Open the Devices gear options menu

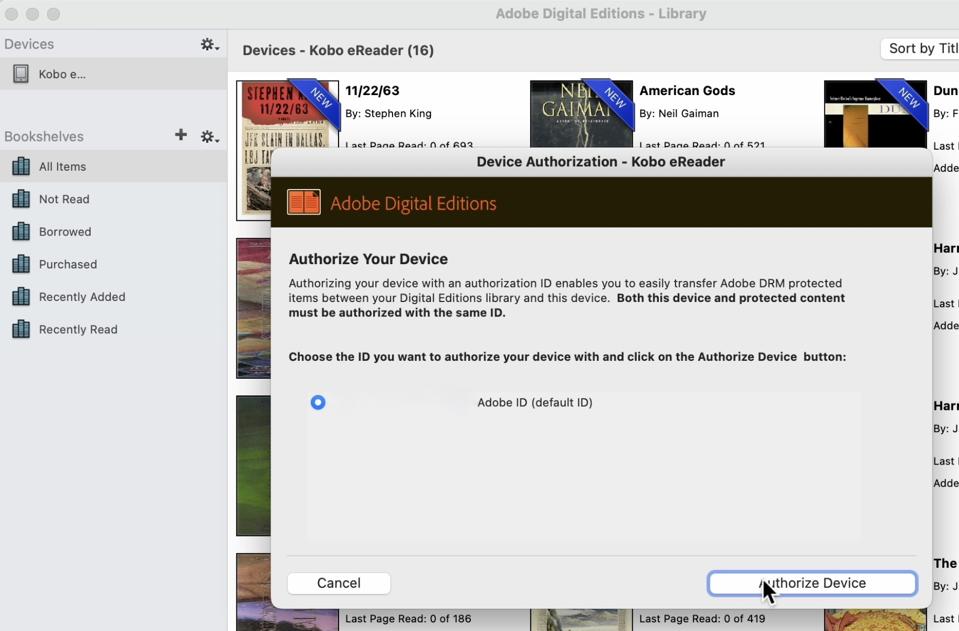coord(209,45)
